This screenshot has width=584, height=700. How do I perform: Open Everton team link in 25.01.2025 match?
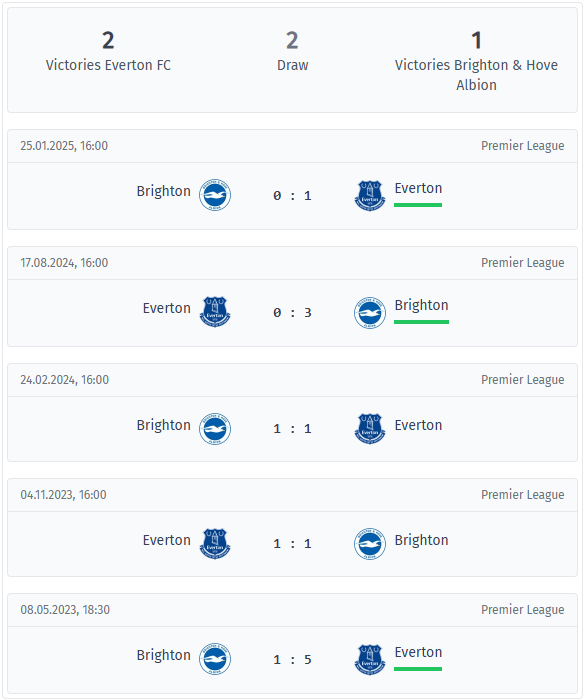pos(418,188)
